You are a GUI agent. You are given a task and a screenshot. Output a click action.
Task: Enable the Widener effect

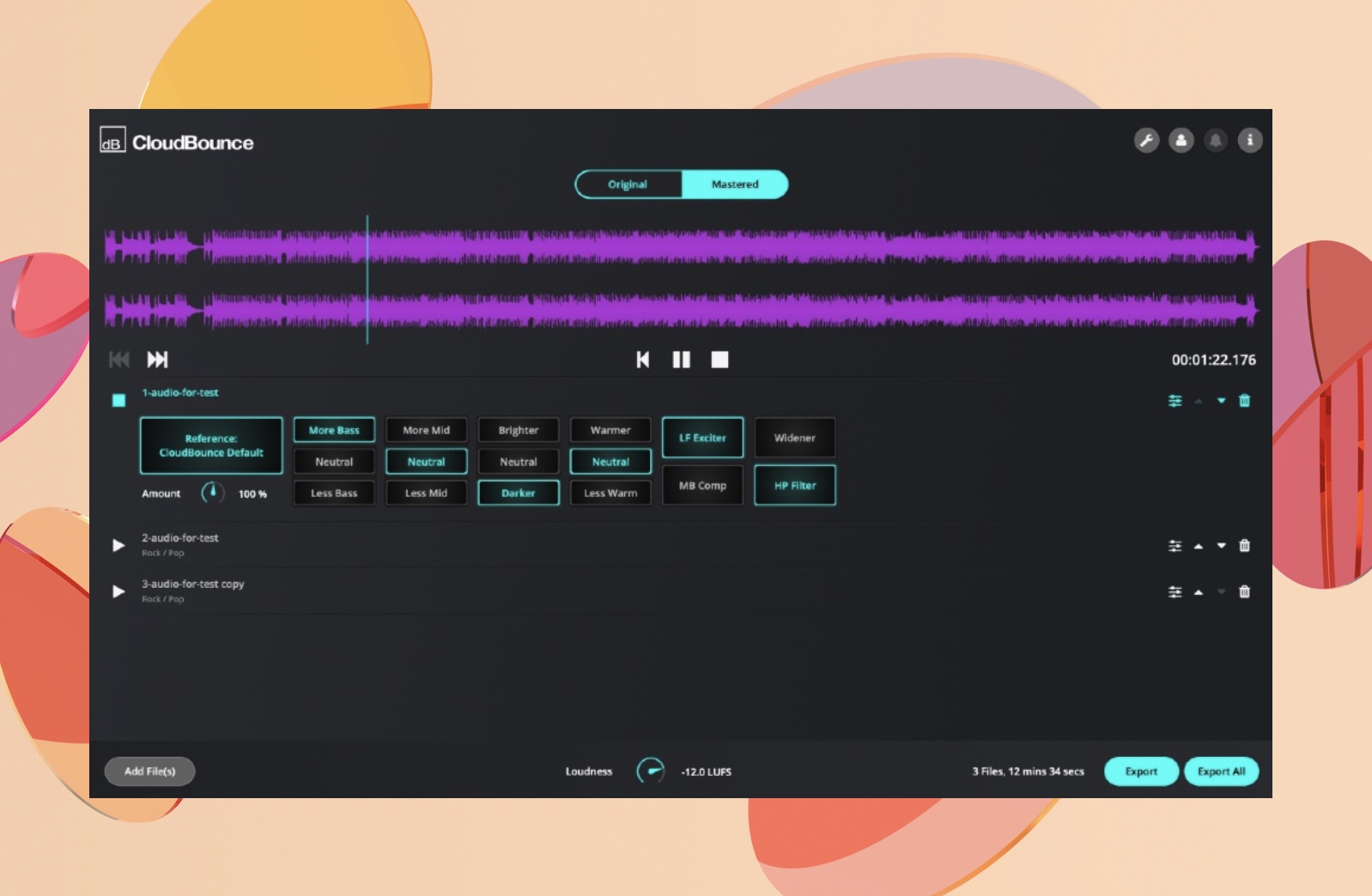coord(794,438)
